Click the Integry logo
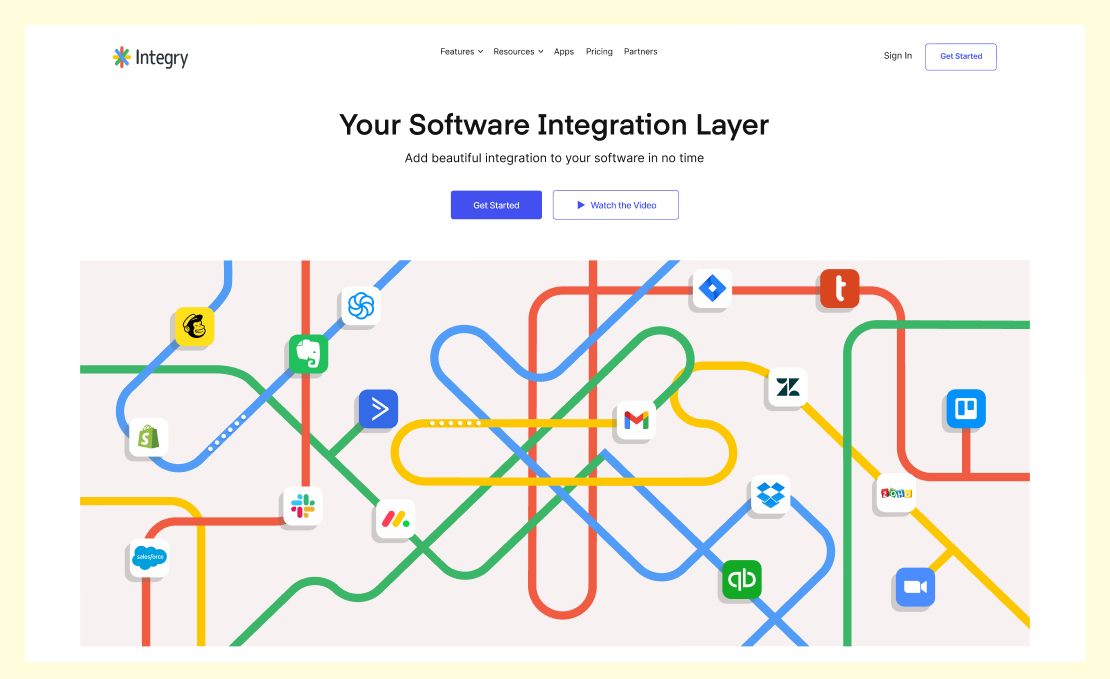Screen dimensions: 1110x679 (x=151, y=57)
